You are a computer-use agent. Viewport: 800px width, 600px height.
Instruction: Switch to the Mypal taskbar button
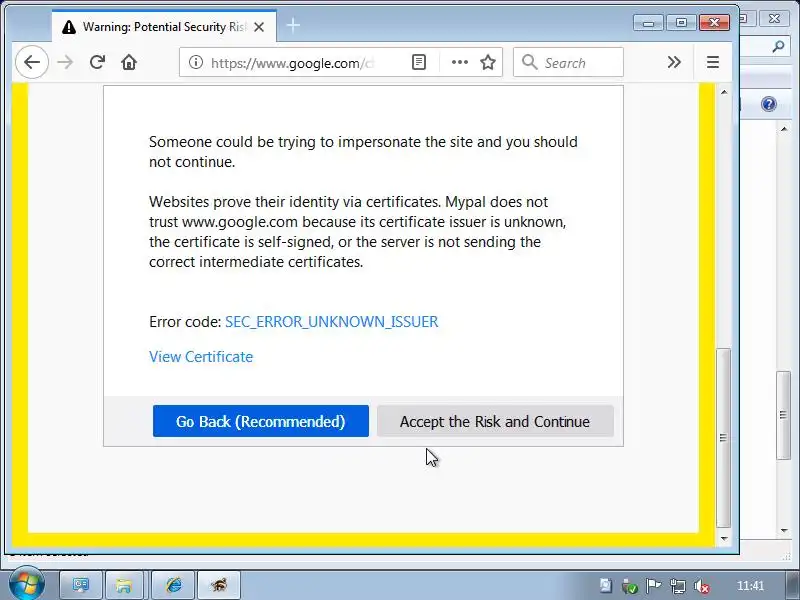click(219, 585)
